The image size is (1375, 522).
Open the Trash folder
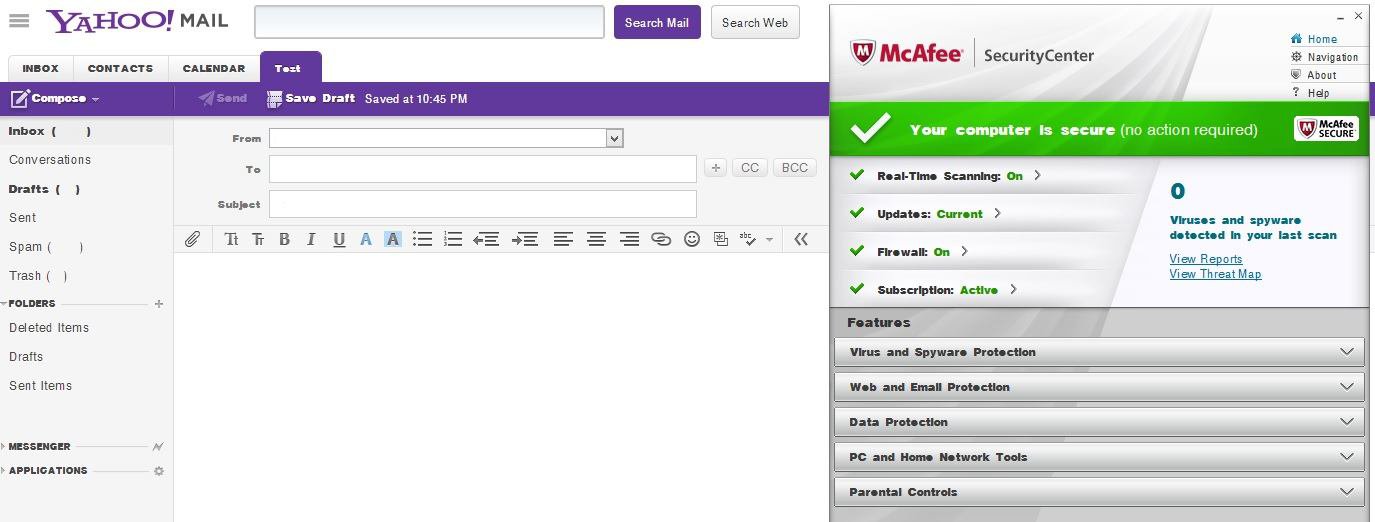[38, 276]
